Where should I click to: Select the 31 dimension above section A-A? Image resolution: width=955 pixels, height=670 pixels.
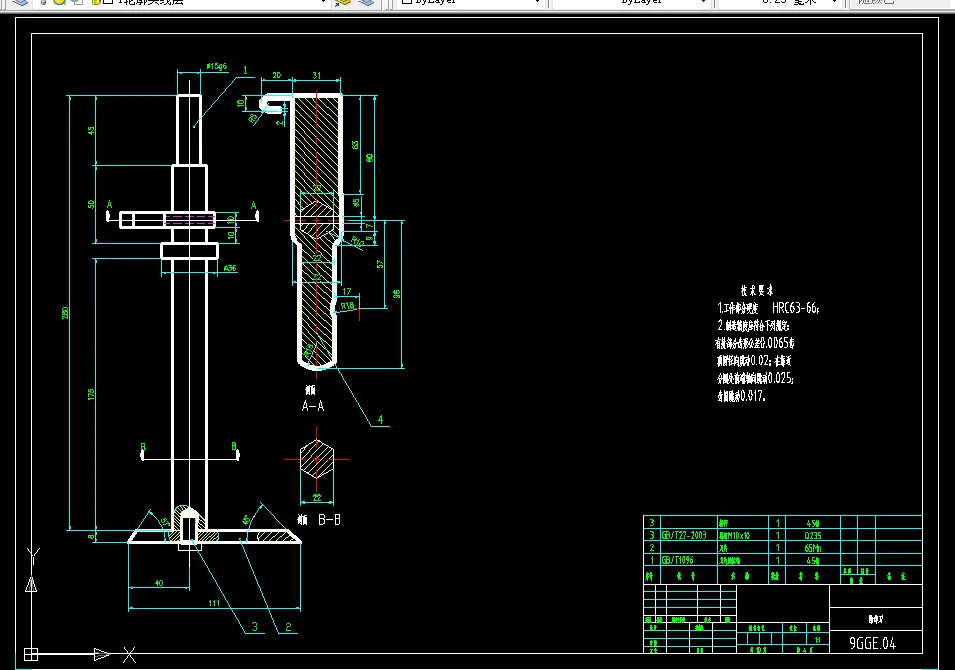click(x=317, y=75)
